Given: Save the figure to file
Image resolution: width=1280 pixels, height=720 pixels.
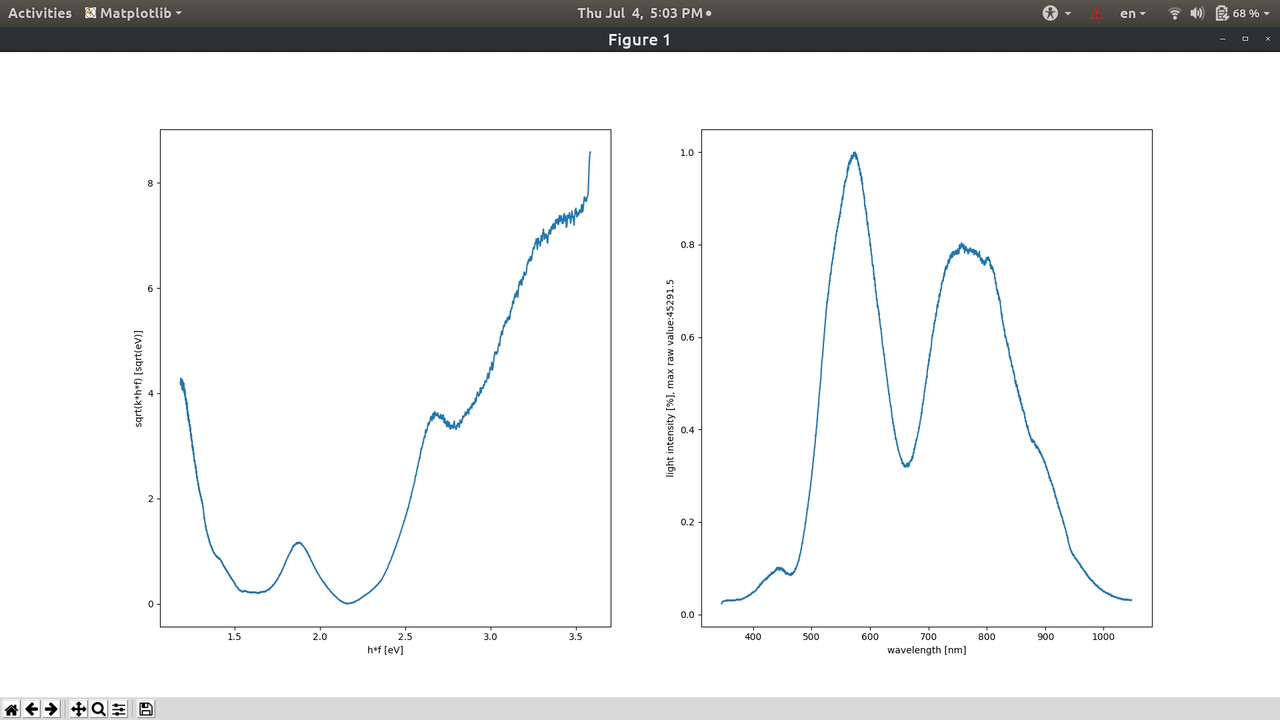Looking at the screenshot, I should tap(146, 709).
